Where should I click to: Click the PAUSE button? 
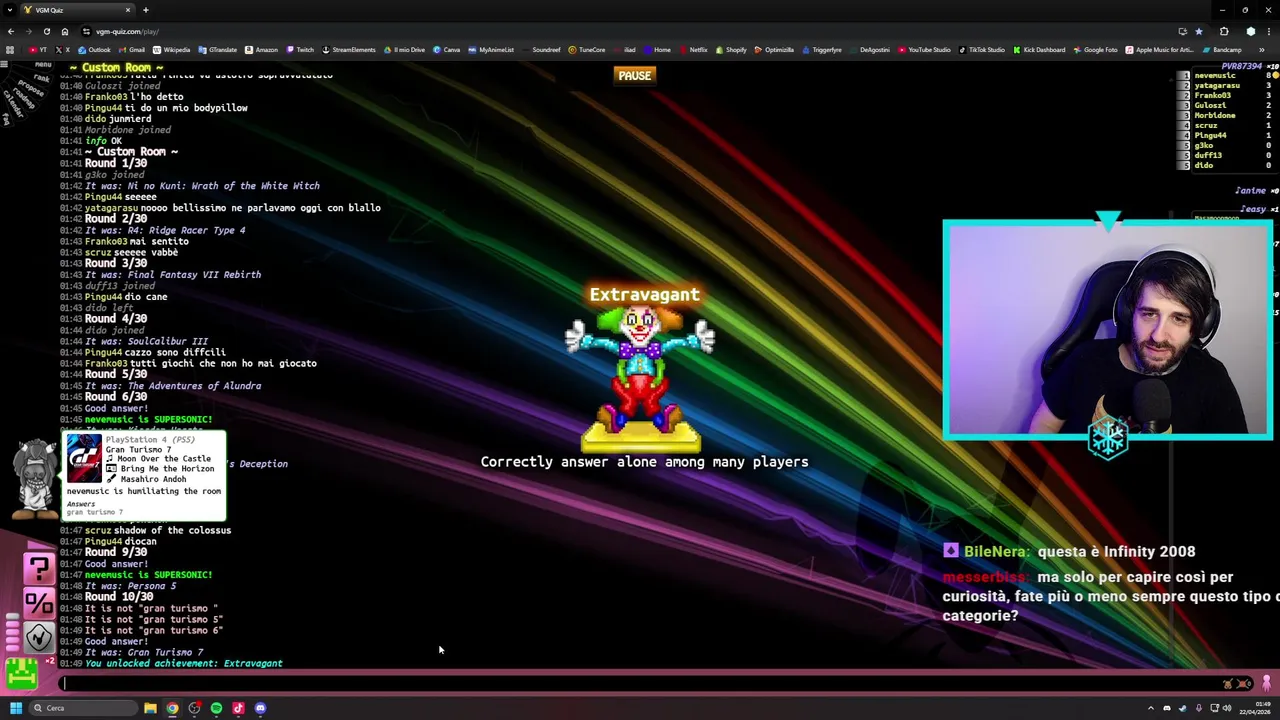634,76
